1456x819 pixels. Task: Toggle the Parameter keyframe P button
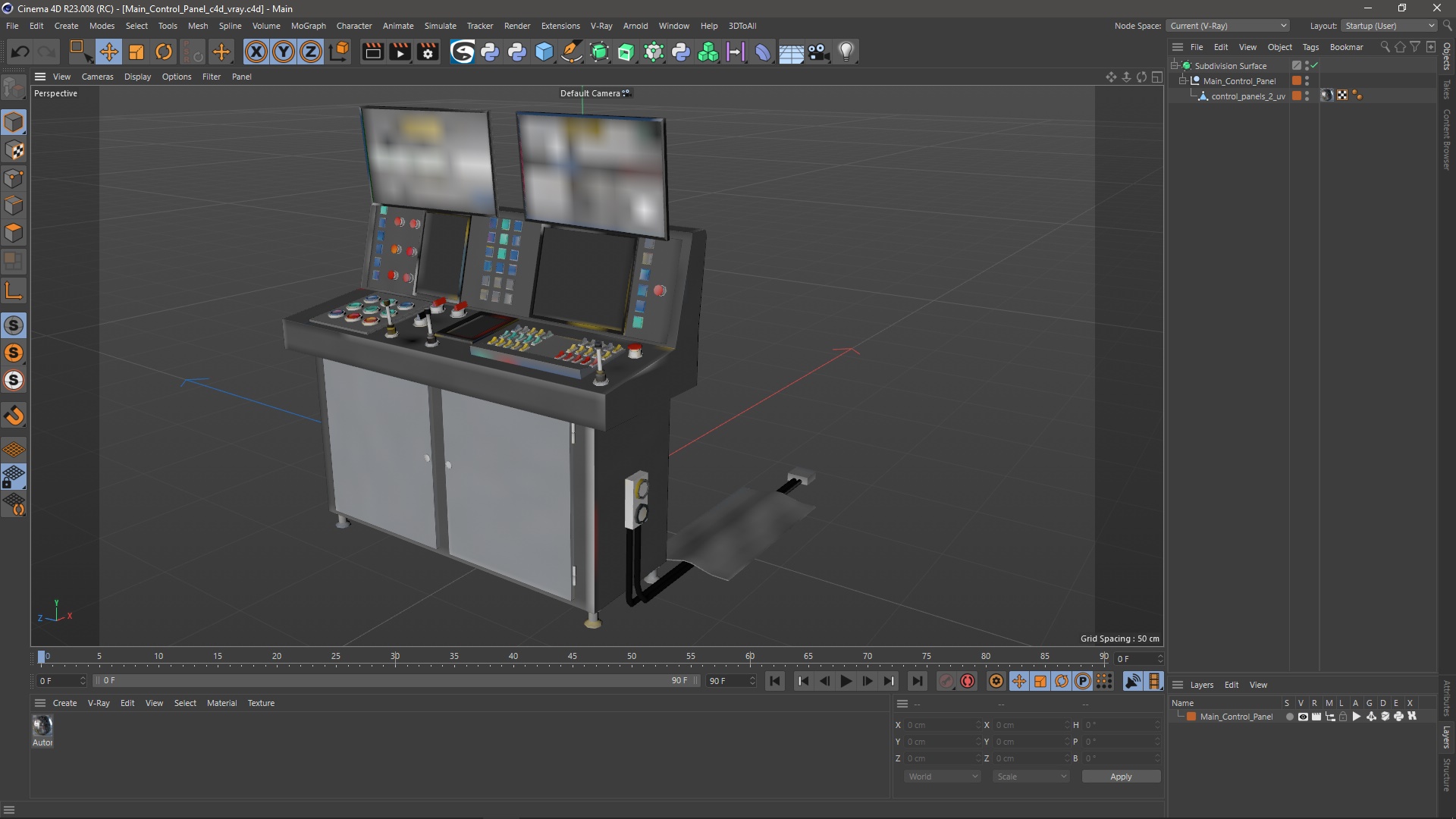(1083, 681)
